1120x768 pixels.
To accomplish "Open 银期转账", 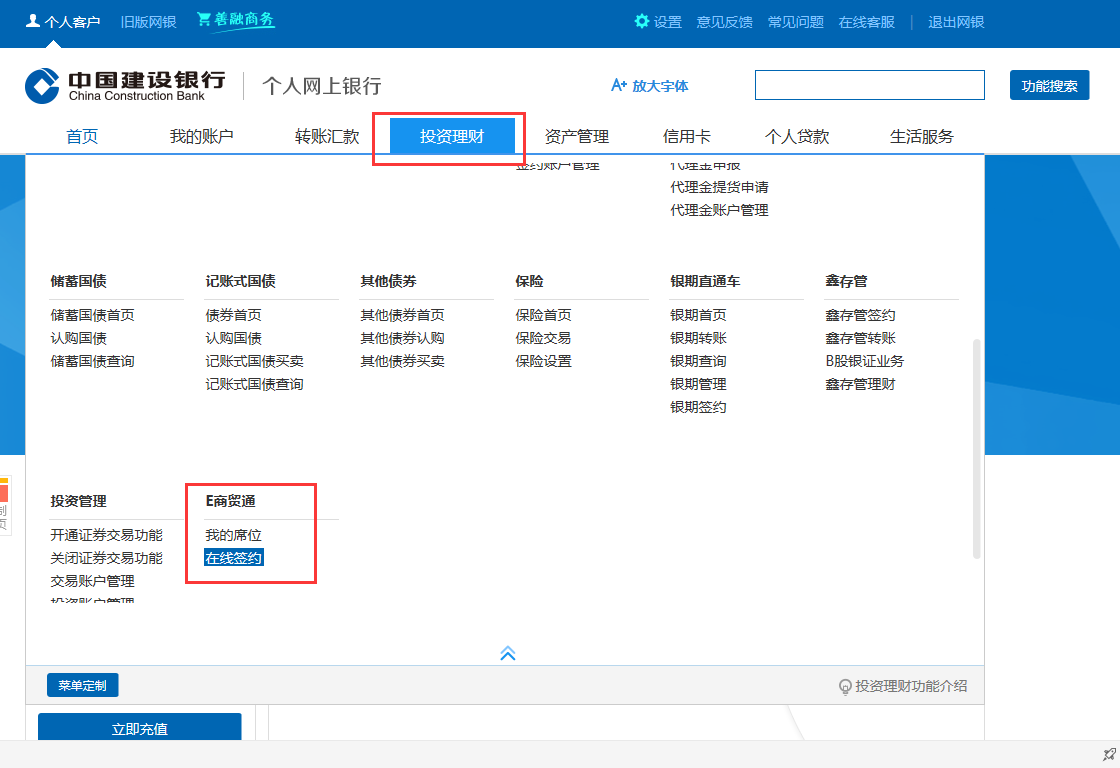I will pos(698,338).
